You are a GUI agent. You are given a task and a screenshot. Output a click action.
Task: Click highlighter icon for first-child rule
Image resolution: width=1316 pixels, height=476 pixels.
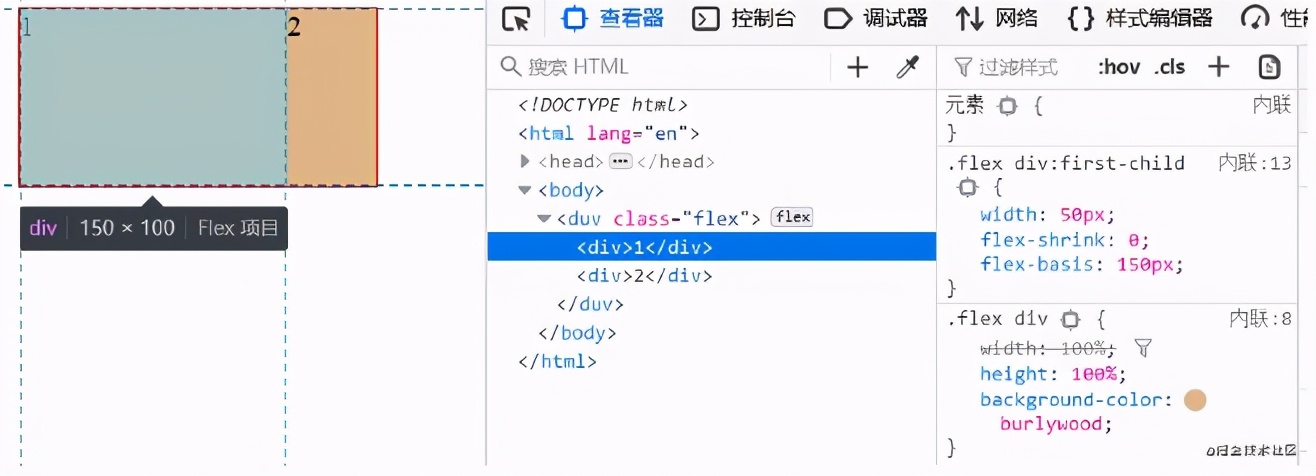tap(967, 187)
